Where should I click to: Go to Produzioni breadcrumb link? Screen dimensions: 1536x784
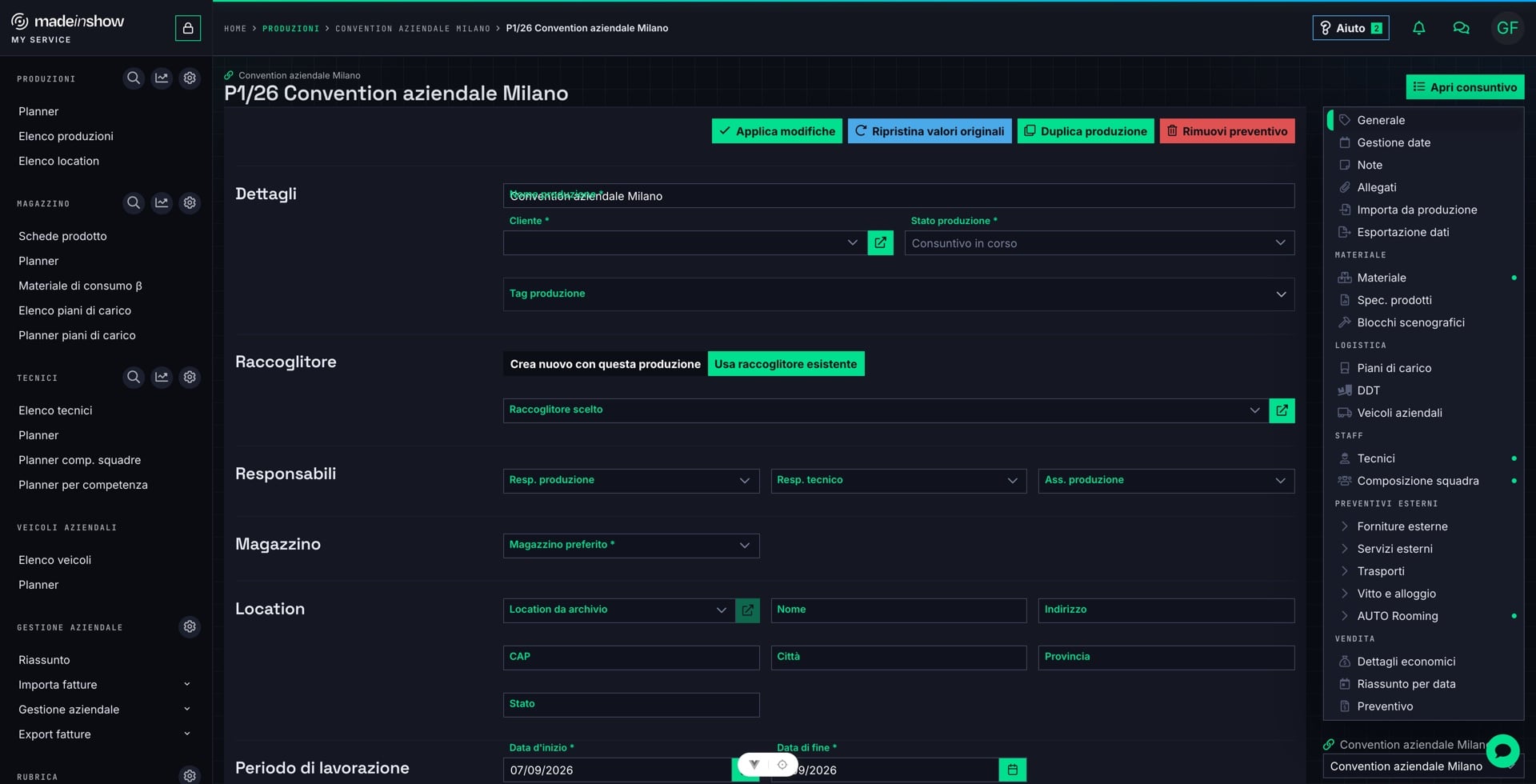coord(290,28)
